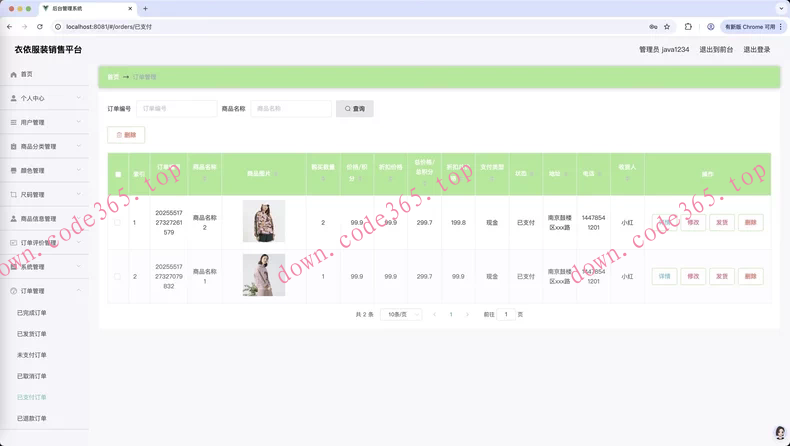Click the 订单编号 input field

point(176,108)
